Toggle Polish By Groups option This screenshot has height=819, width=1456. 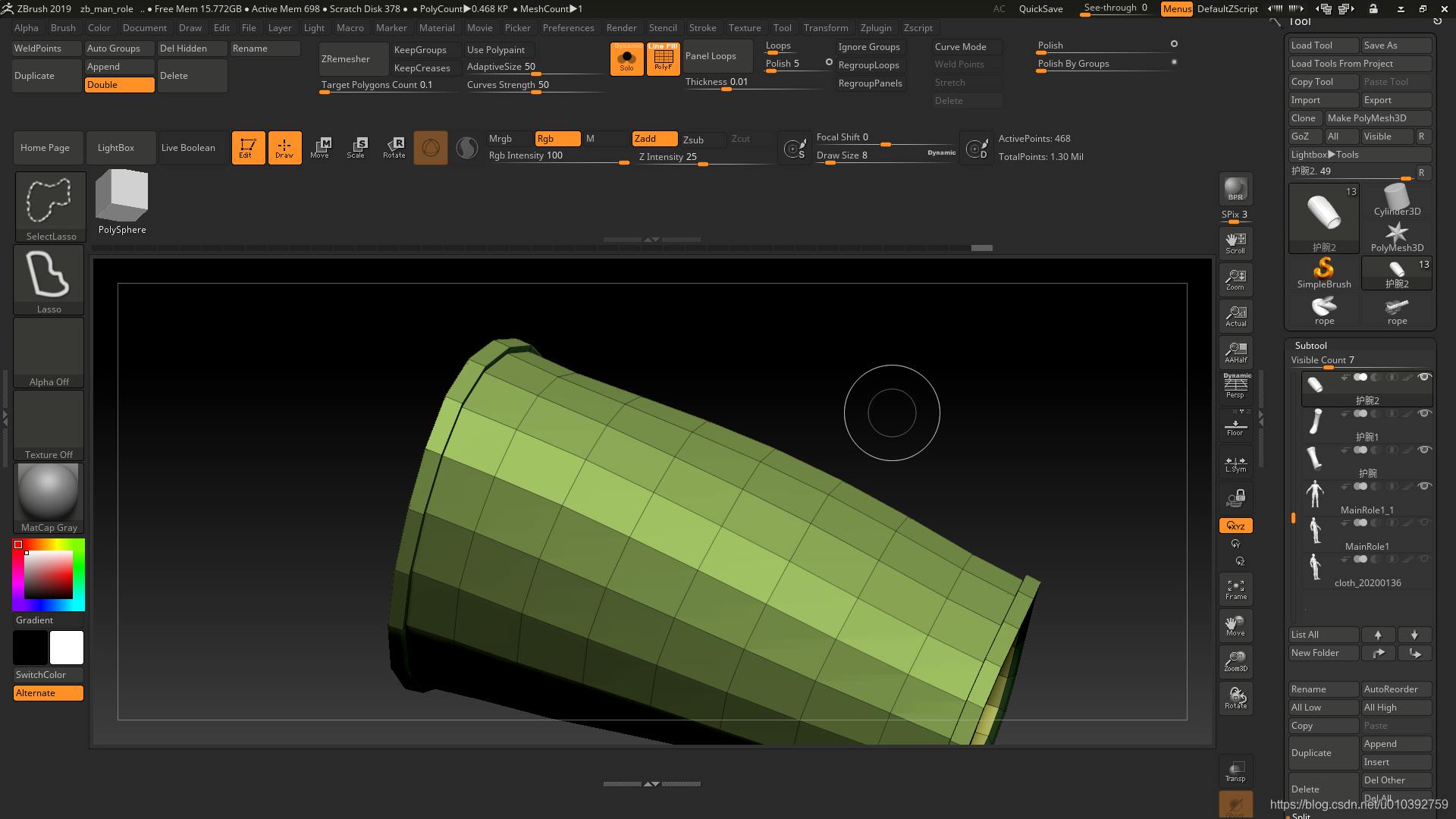point(1175,62)
